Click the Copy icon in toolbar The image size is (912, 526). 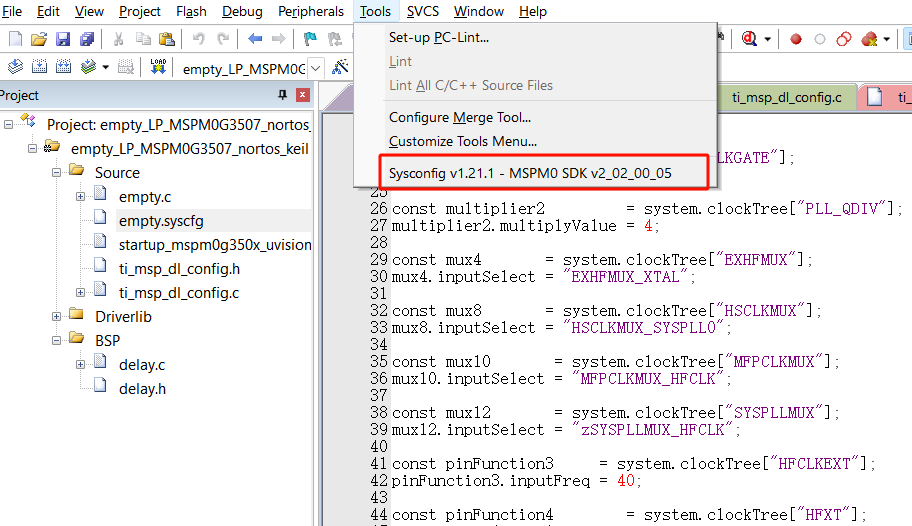143,39
